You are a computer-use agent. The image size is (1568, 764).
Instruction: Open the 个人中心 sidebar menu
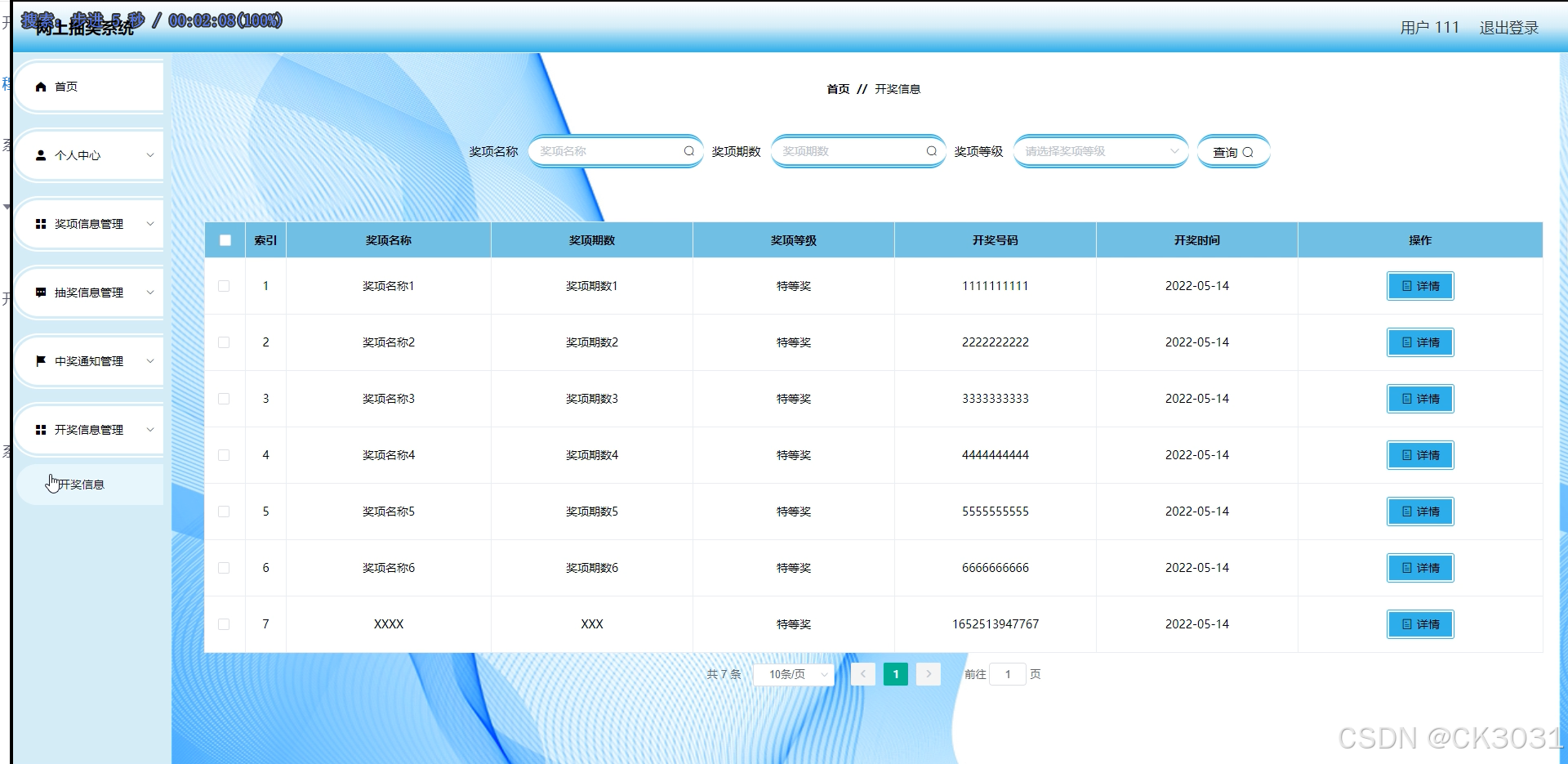(x=90, y=155)
